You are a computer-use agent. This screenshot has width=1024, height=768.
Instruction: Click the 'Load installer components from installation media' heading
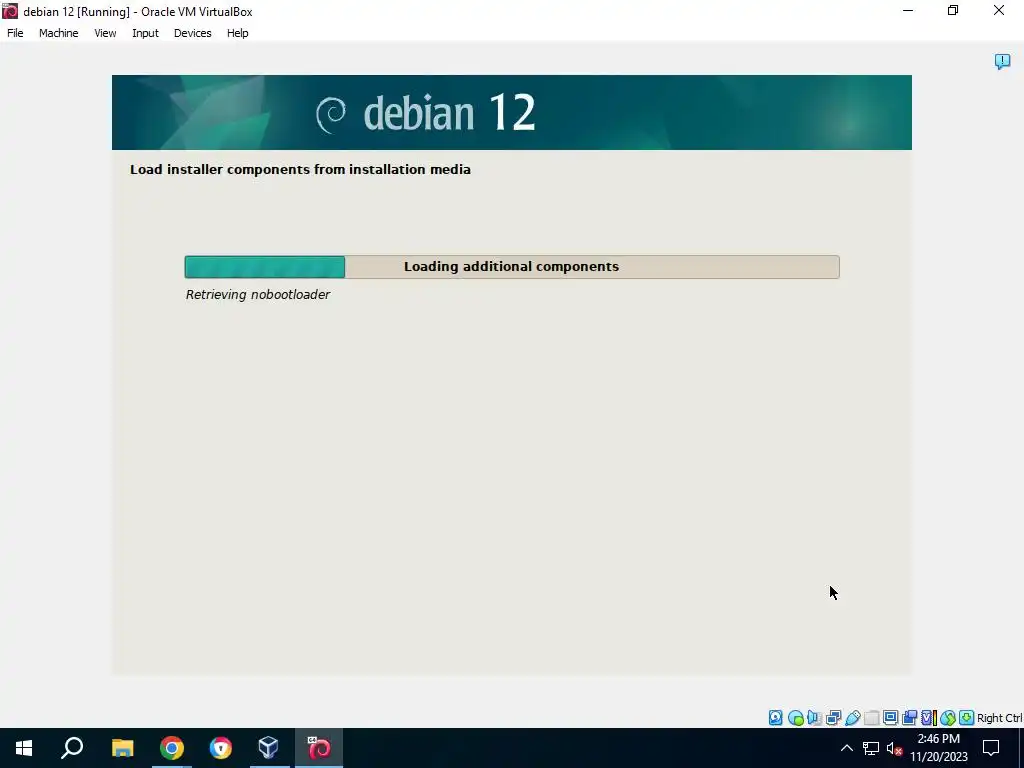tap(300, 169)
